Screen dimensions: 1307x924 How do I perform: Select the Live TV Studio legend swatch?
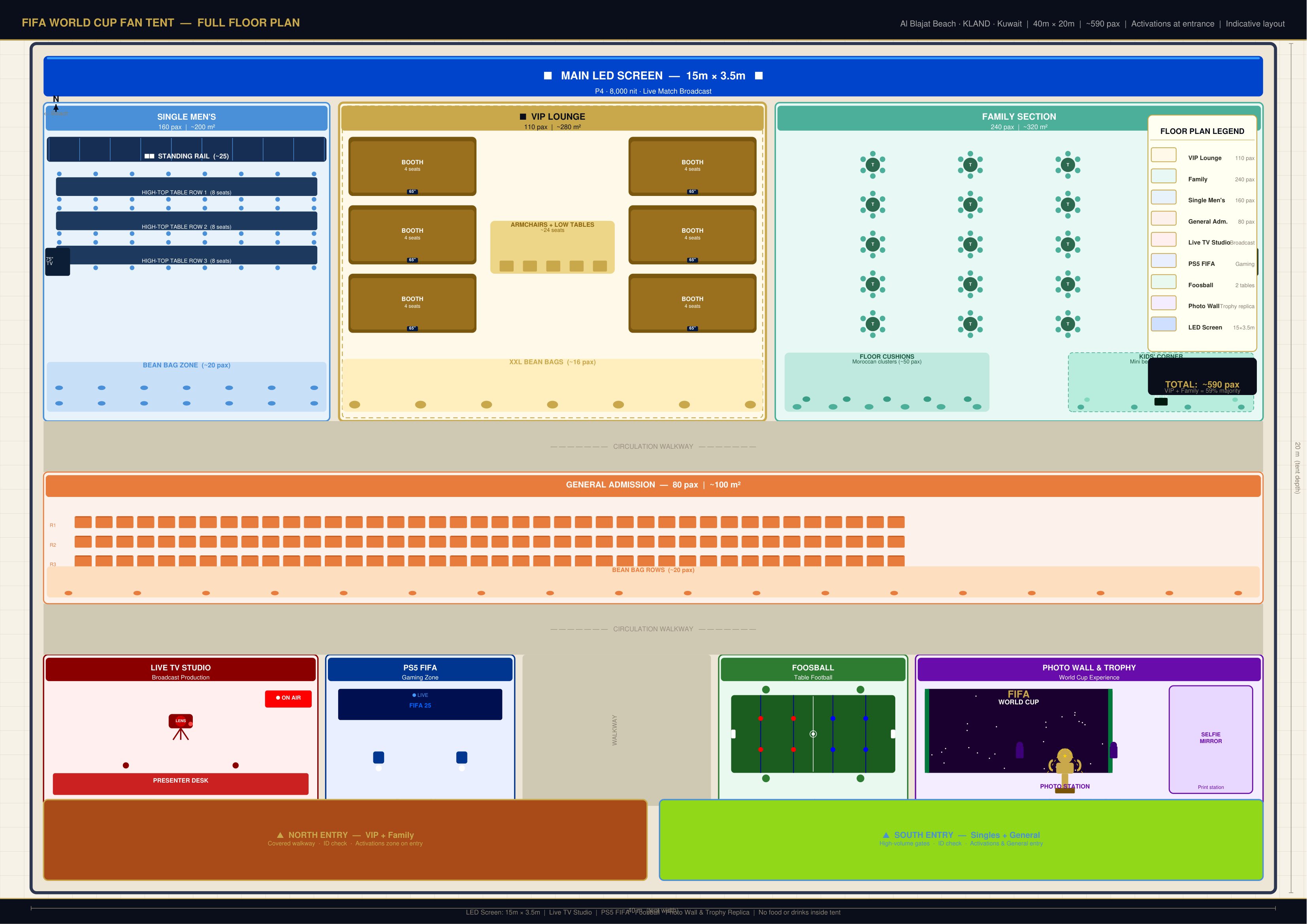[x=1164, y=239]
